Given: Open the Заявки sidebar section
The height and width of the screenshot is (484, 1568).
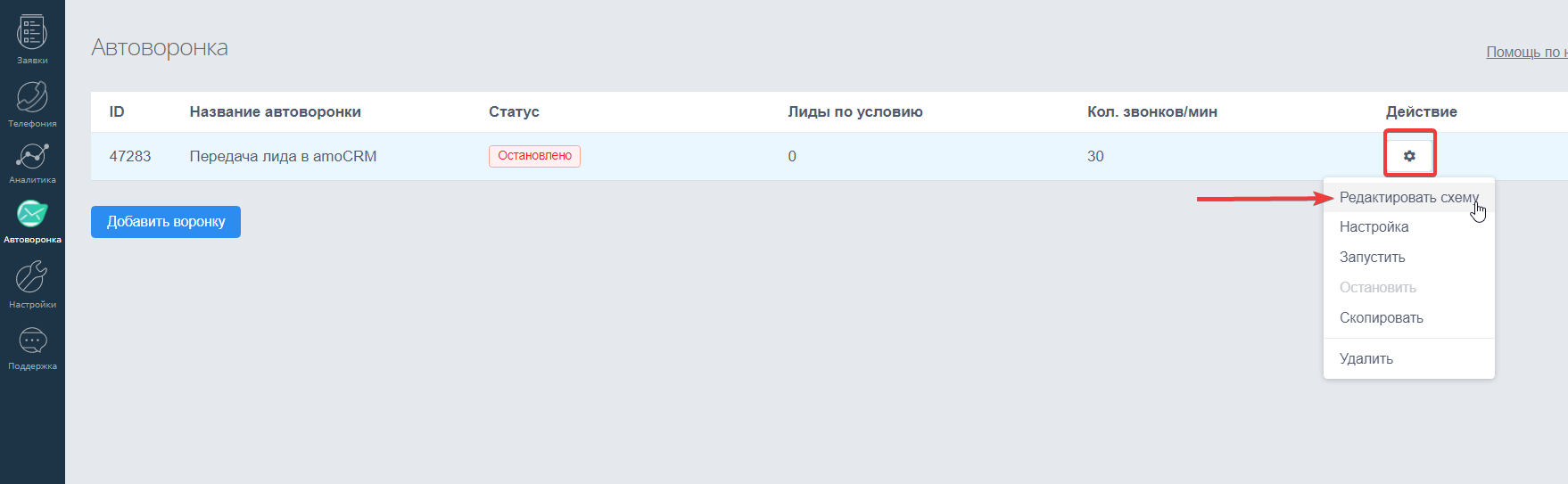Looking at the screenshot, I should click(32, 40).
